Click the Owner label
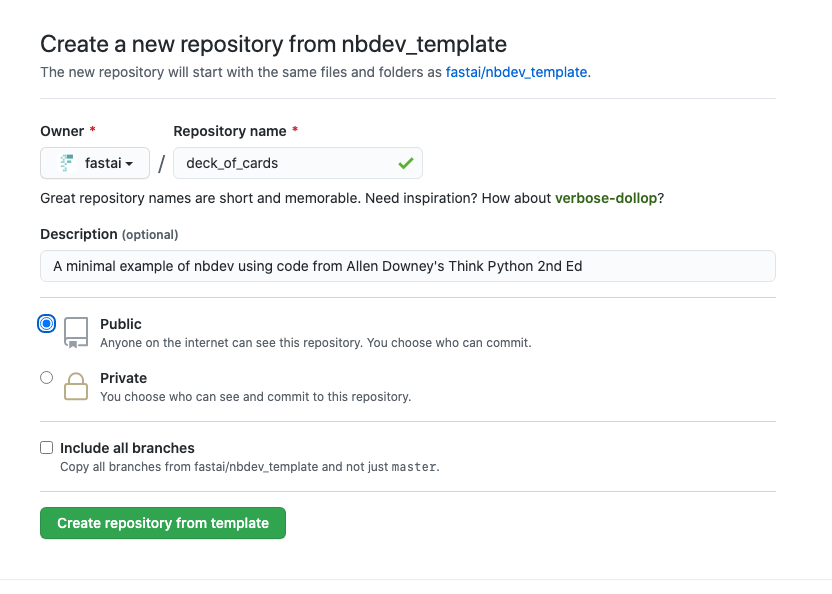The width and height of the screenshot is (832, 594). (62, 131)
